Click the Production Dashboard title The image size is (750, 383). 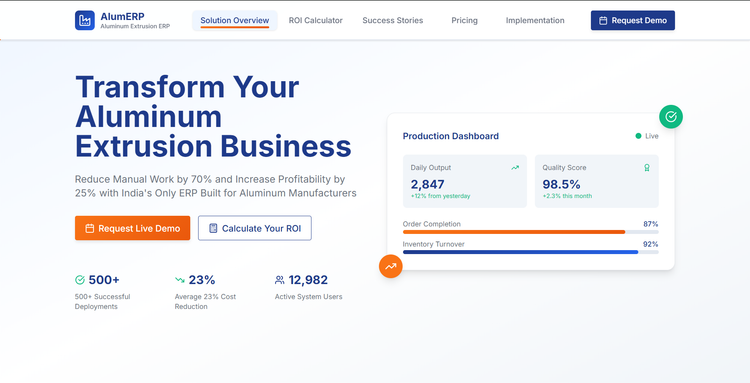pyautogui.click(x=451, y=136)
